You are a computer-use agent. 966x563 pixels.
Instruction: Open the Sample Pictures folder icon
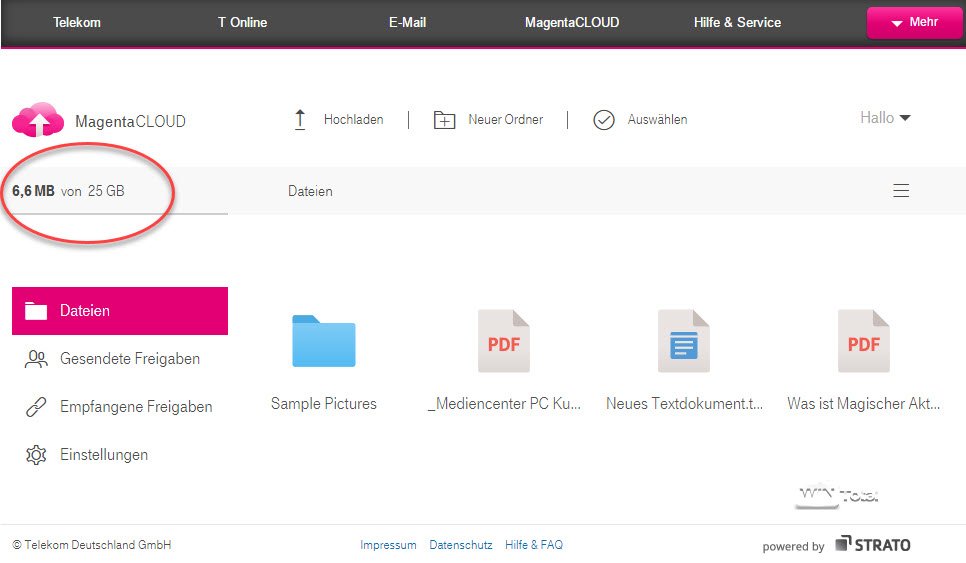(323, 341)
